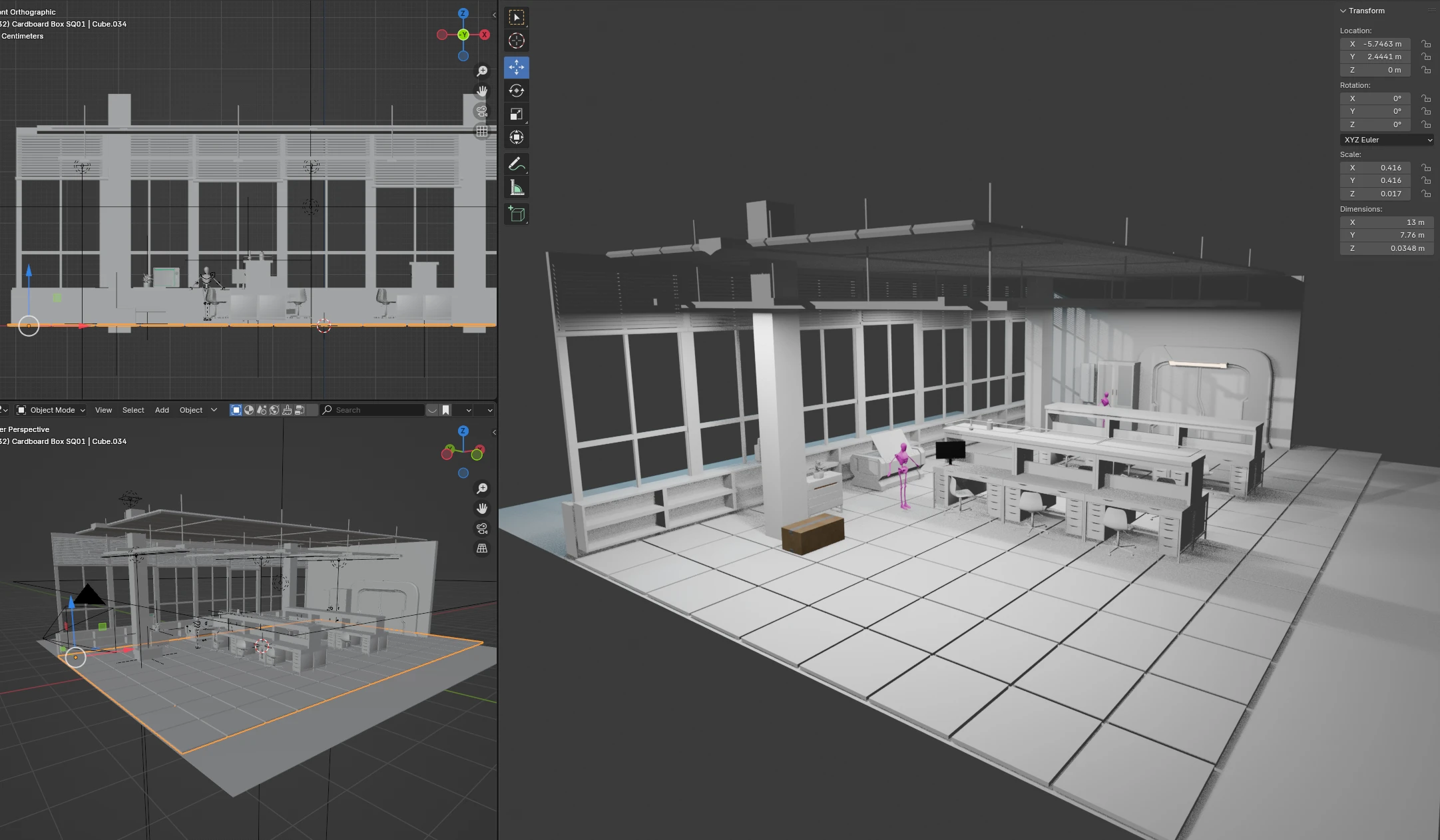
Task: Select the Move tool in toolbar
Action: pos(517,67)
